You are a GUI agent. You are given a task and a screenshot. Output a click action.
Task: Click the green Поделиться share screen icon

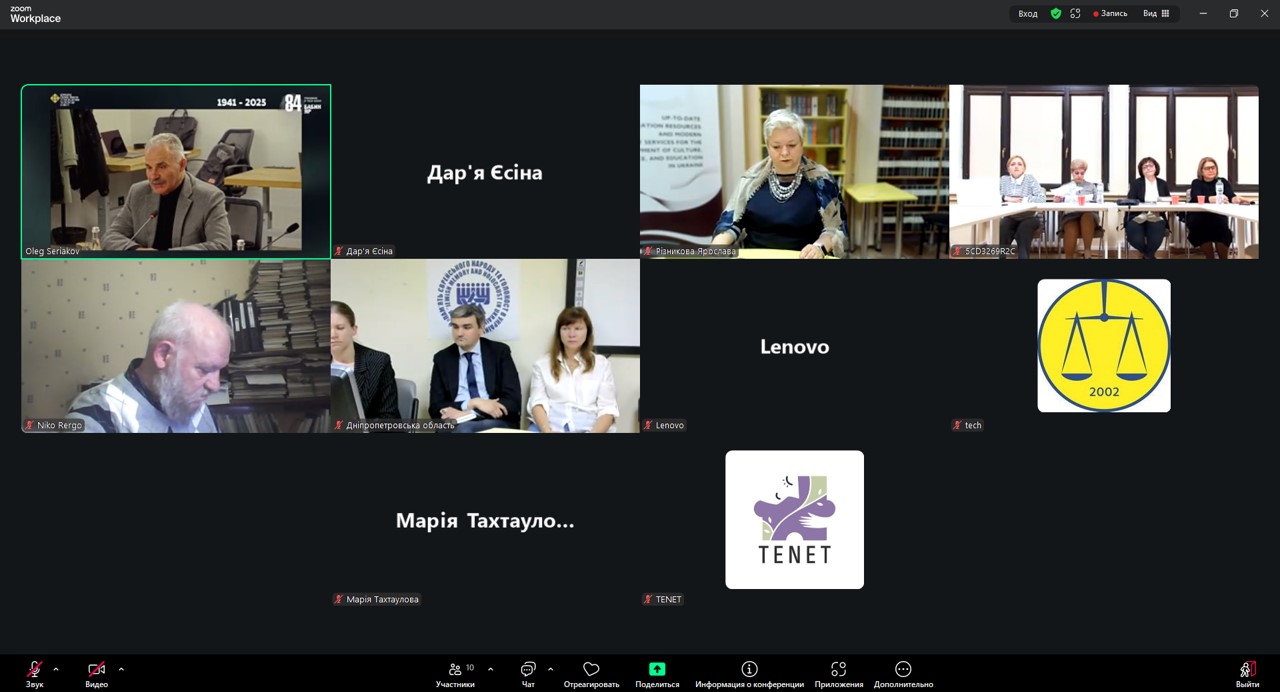pyautogui.click(x=657, y=670)
